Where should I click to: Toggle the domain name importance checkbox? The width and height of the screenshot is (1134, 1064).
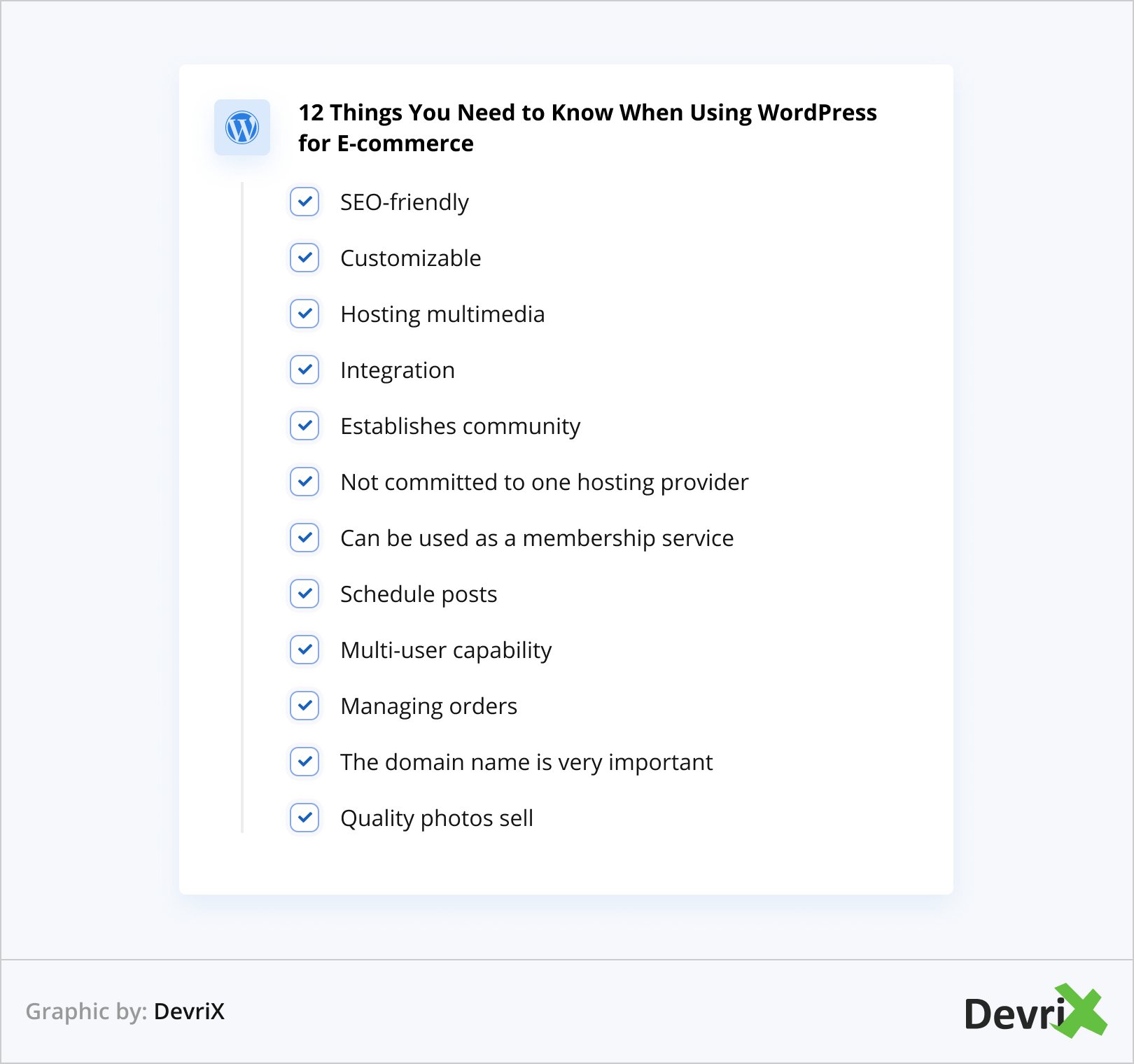[x=304, y=762]
